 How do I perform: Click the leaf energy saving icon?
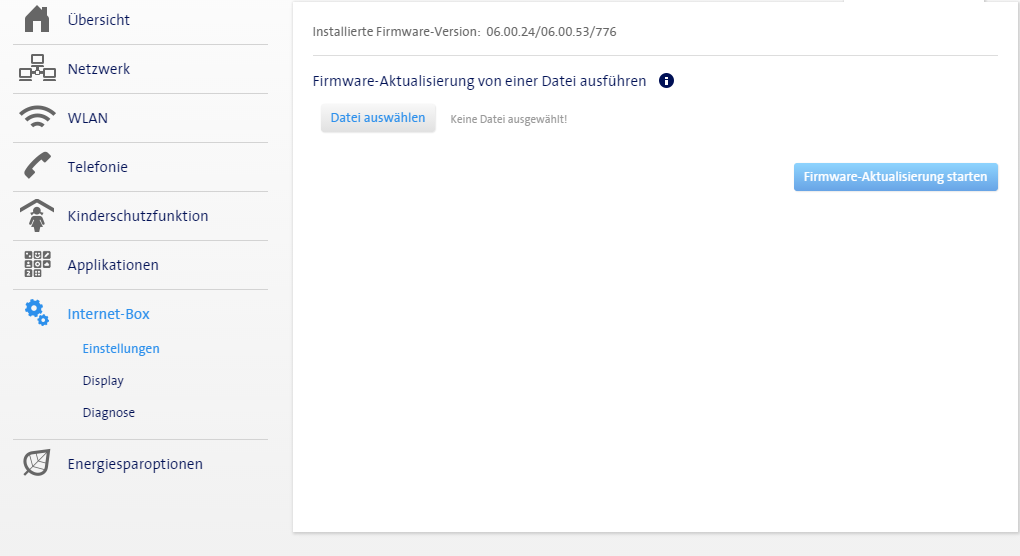point(37,463)
